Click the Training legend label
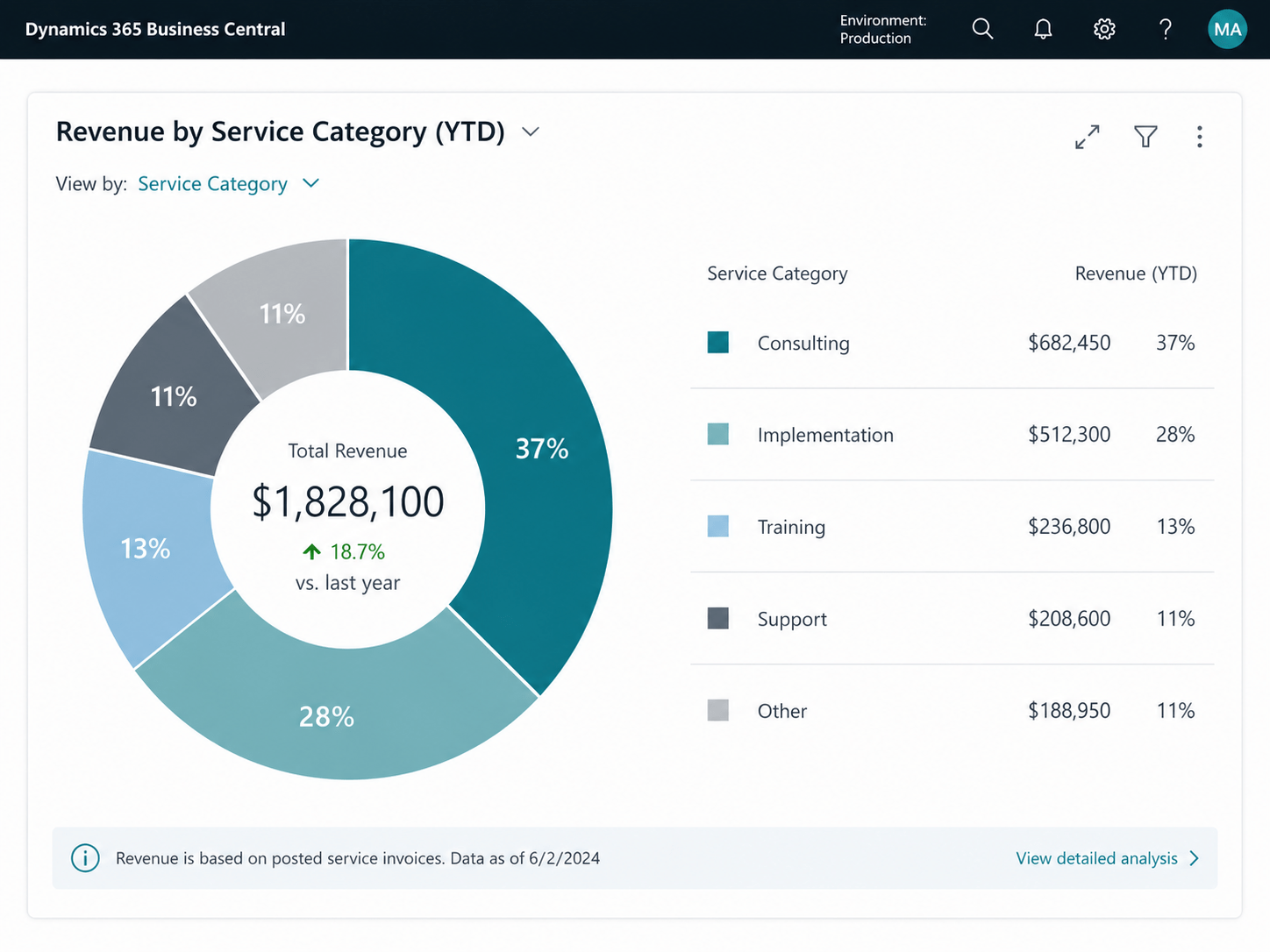1270x952 pixels. pos(791,527)
